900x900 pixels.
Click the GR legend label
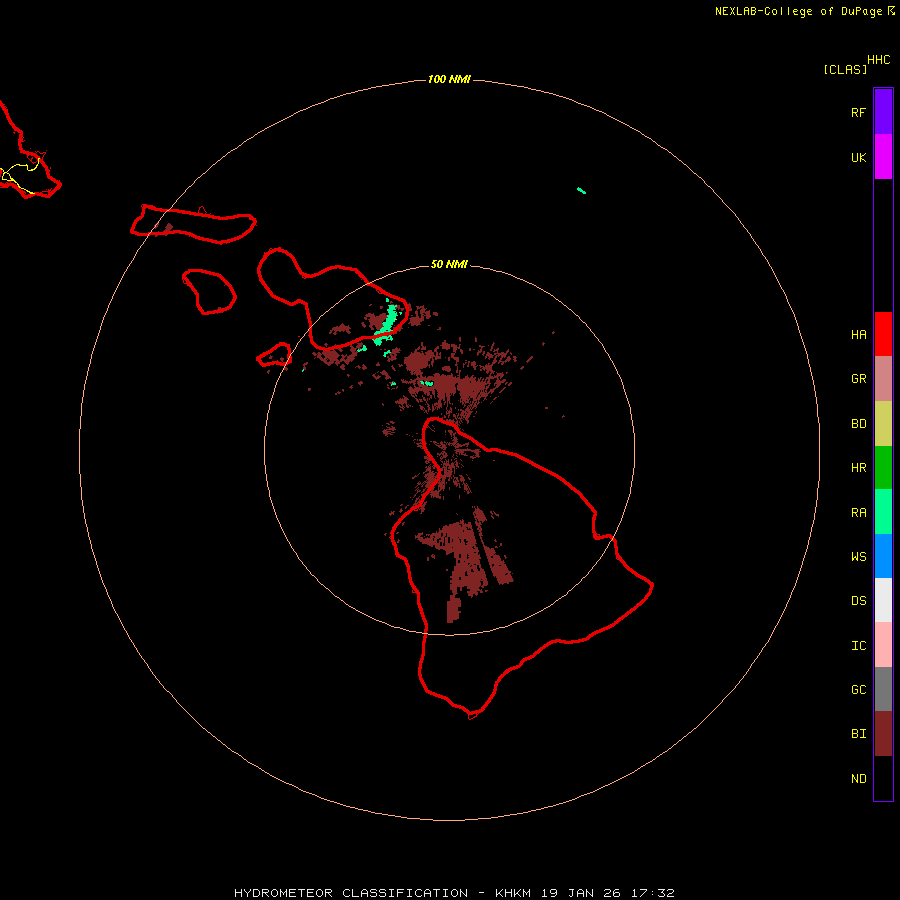point(858,379)
